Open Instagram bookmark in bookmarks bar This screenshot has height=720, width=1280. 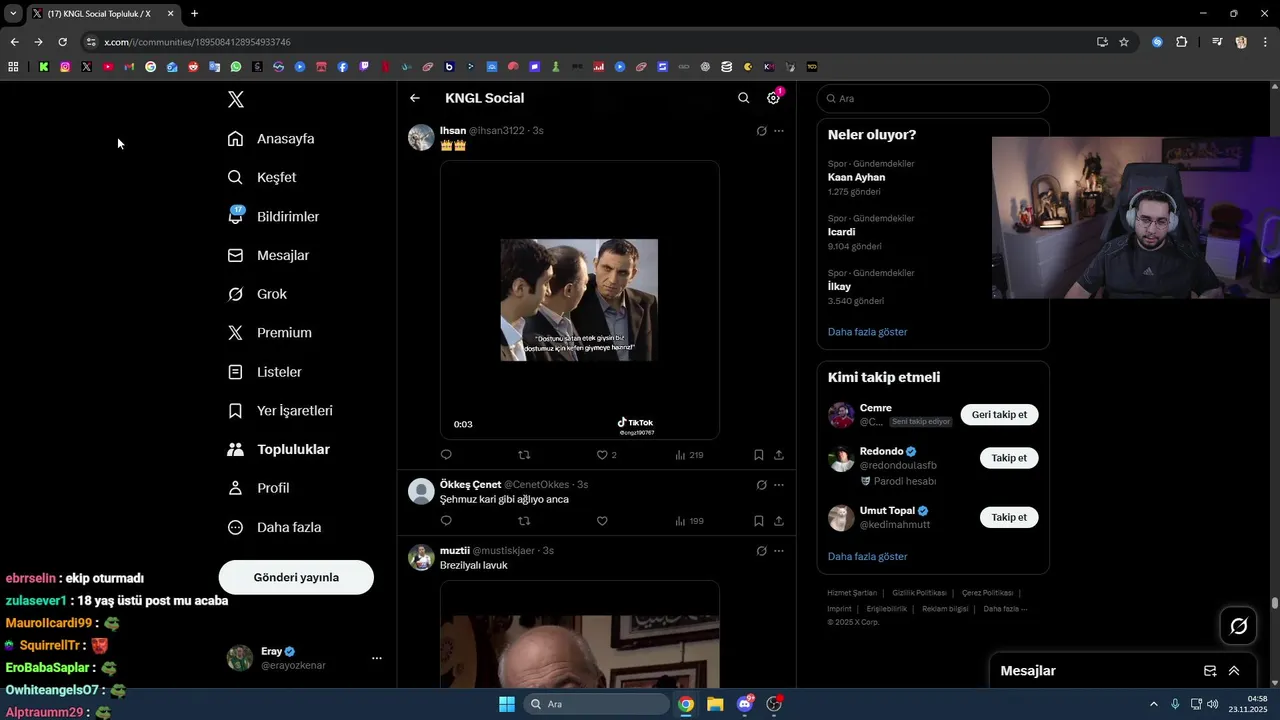click(x=65, y=67)
